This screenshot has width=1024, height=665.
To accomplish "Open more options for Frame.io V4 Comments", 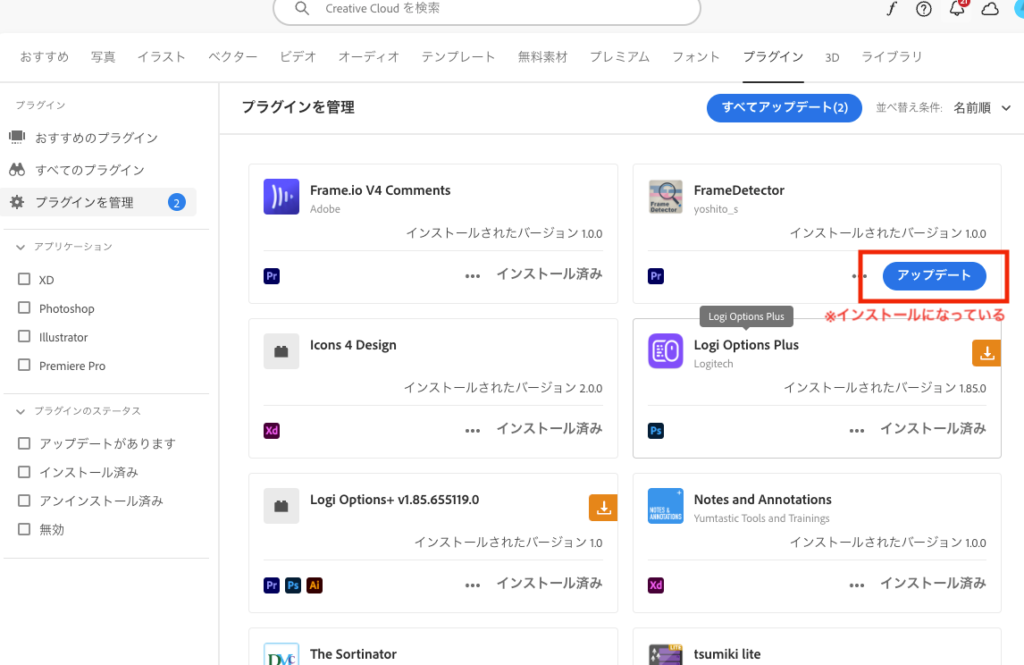I will 473,276.
